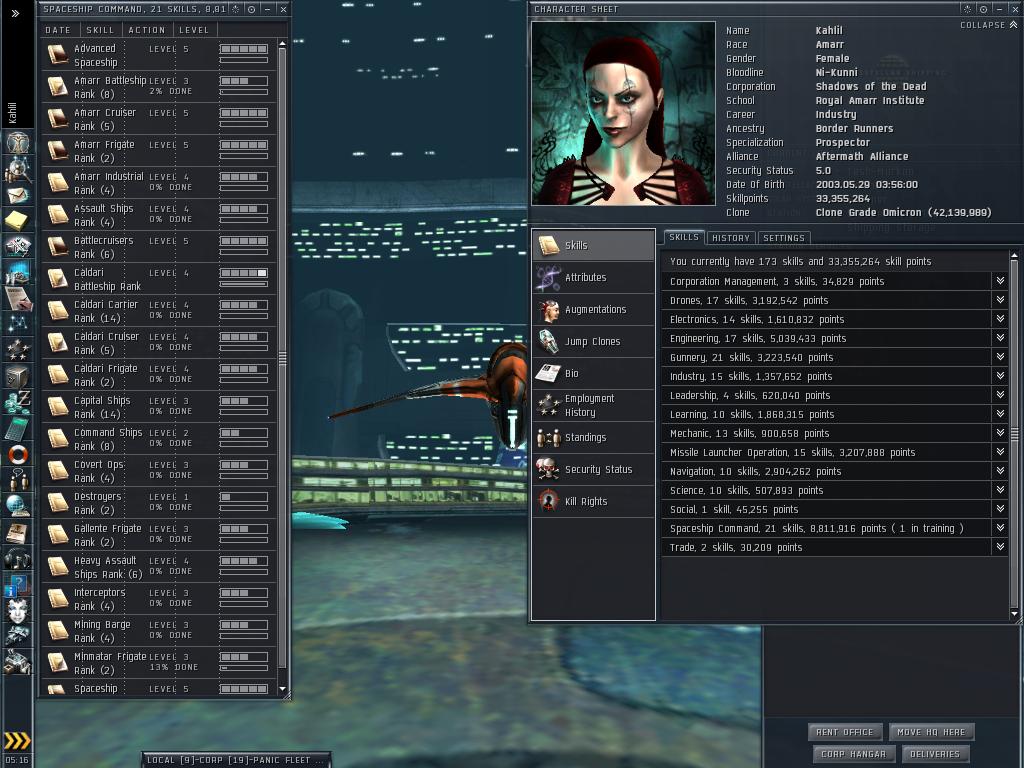Screen dimensions: 1024x768
Task: Expand the Trade skill group
Action: (1000, 547)
